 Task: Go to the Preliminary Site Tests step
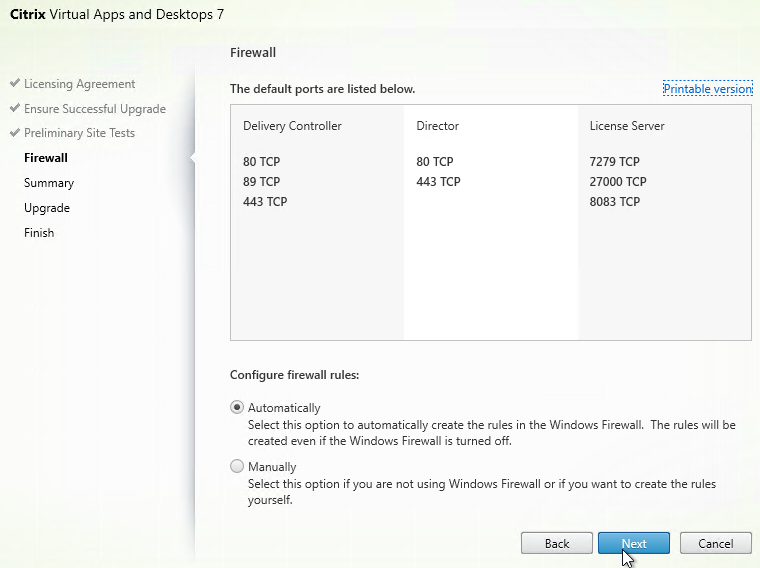point(79,133)
